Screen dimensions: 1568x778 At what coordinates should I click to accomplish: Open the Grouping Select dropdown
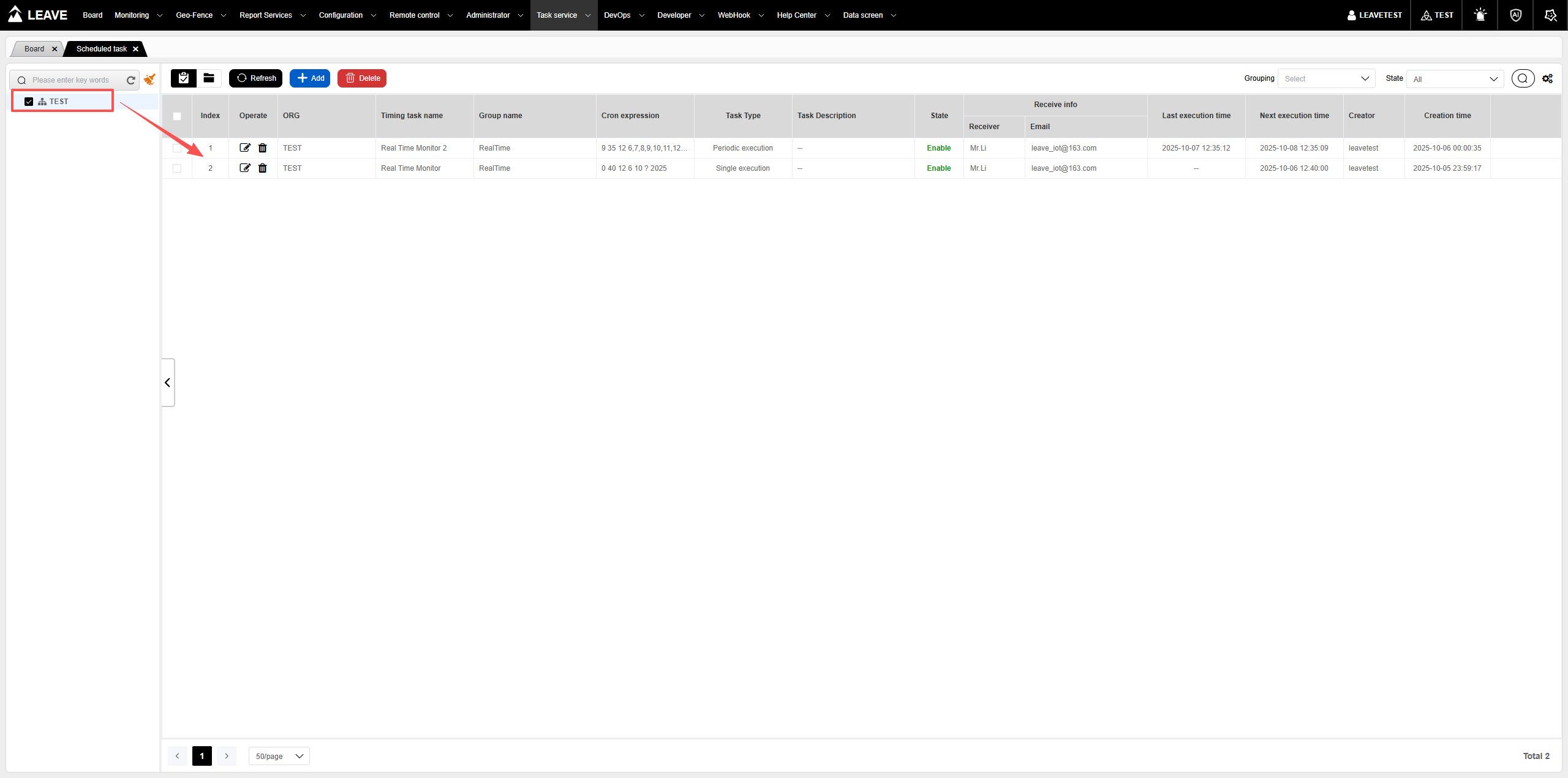(1326, 78)
